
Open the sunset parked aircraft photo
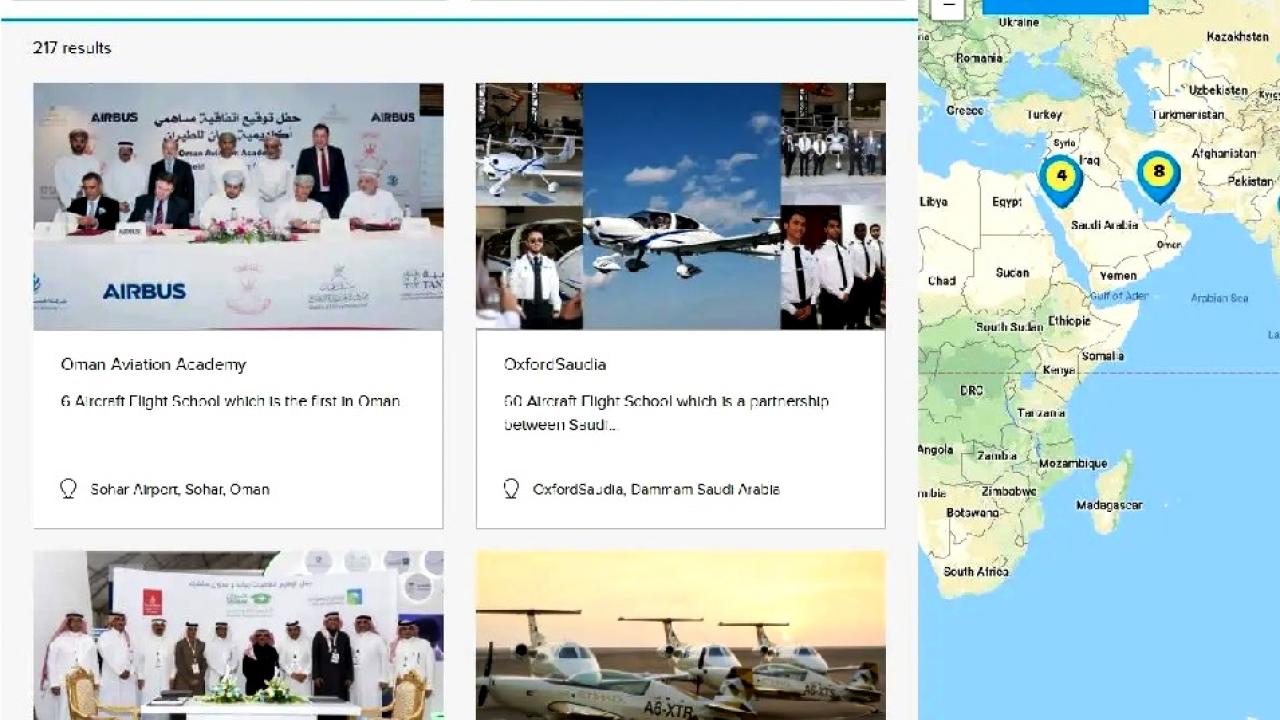[681, 635]
